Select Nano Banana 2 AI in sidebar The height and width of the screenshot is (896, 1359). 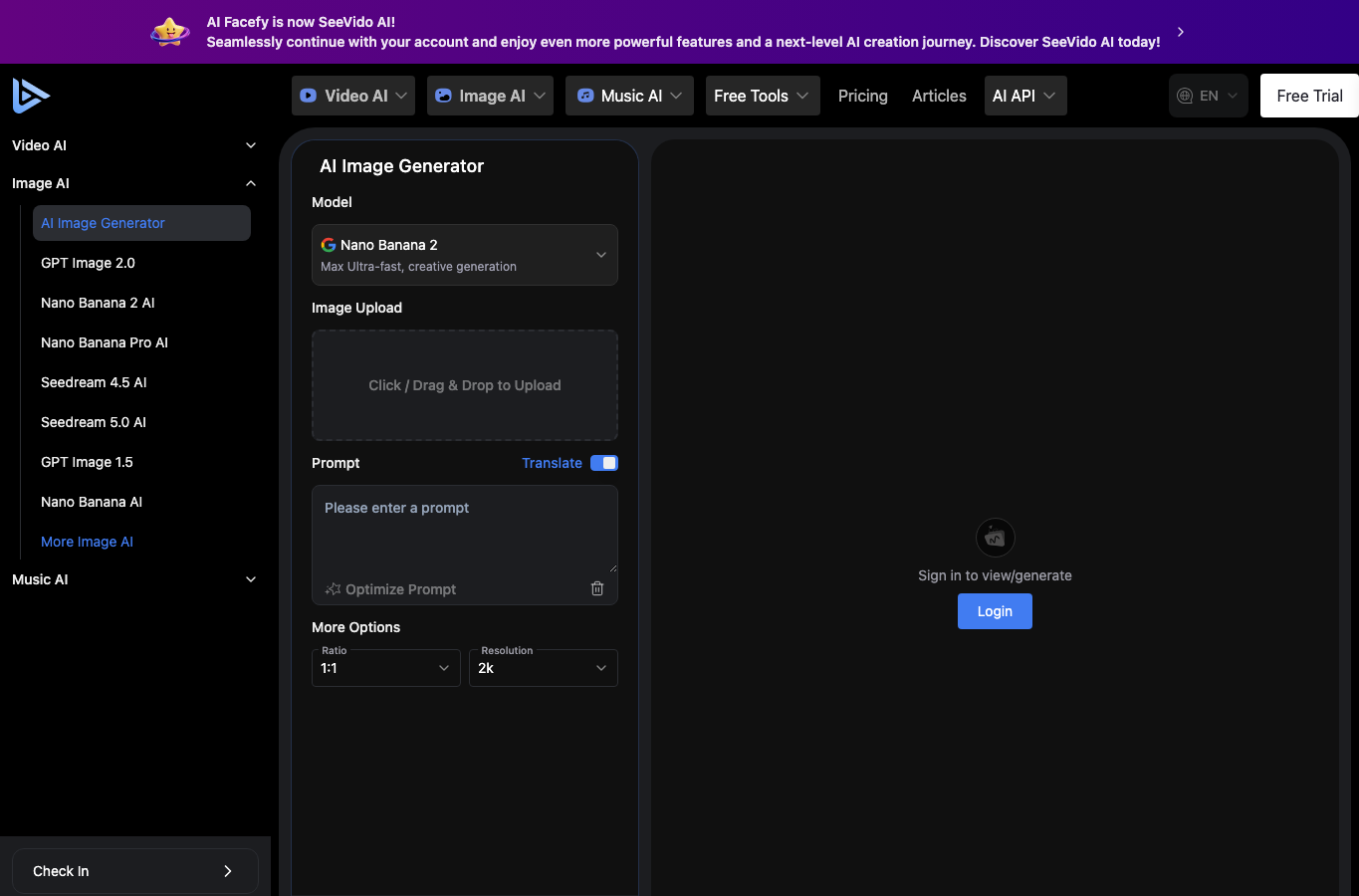(x=141, y=303)
